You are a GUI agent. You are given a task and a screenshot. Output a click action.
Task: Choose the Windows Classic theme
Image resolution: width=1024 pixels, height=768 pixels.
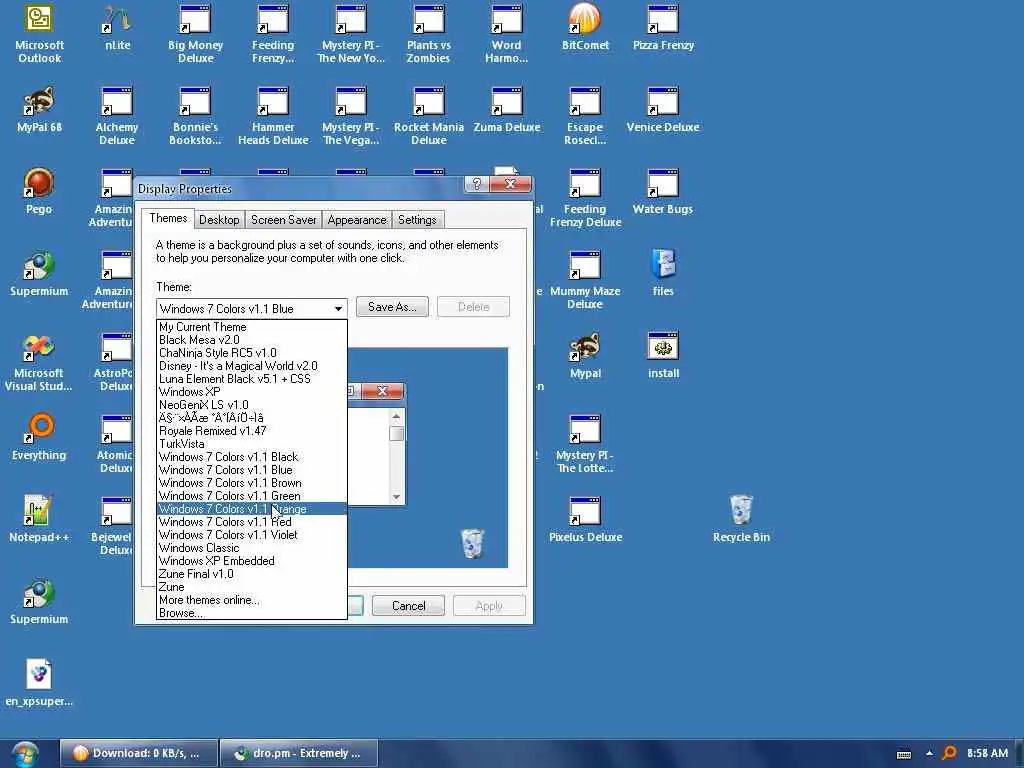[x=251, y=548]
